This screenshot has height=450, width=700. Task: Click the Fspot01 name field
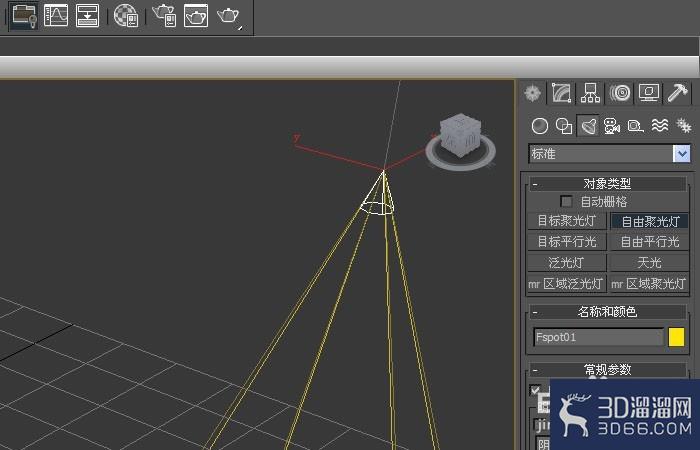(599, 337)
